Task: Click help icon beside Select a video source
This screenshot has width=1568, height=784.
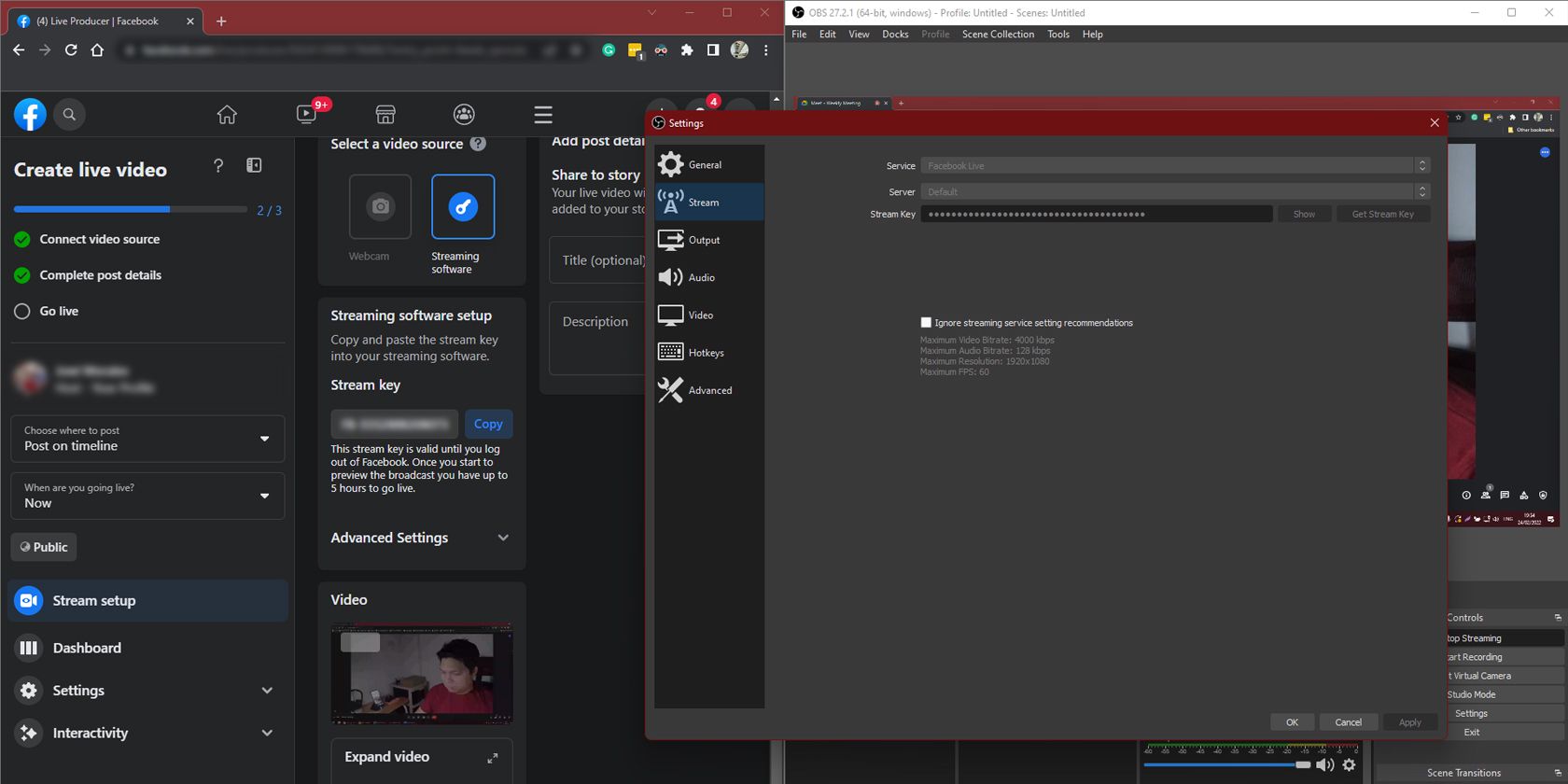Action: [478, 144]
